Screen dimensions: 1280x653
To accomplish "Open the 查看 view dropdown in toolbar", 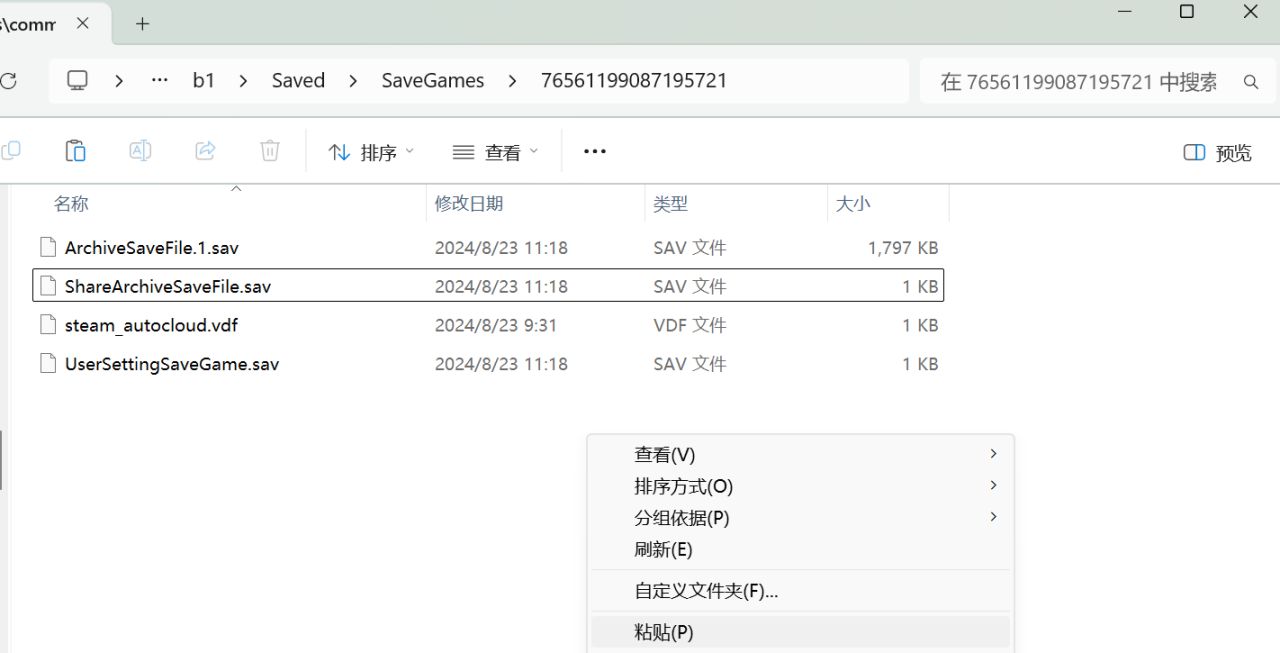I will (496, 152).
